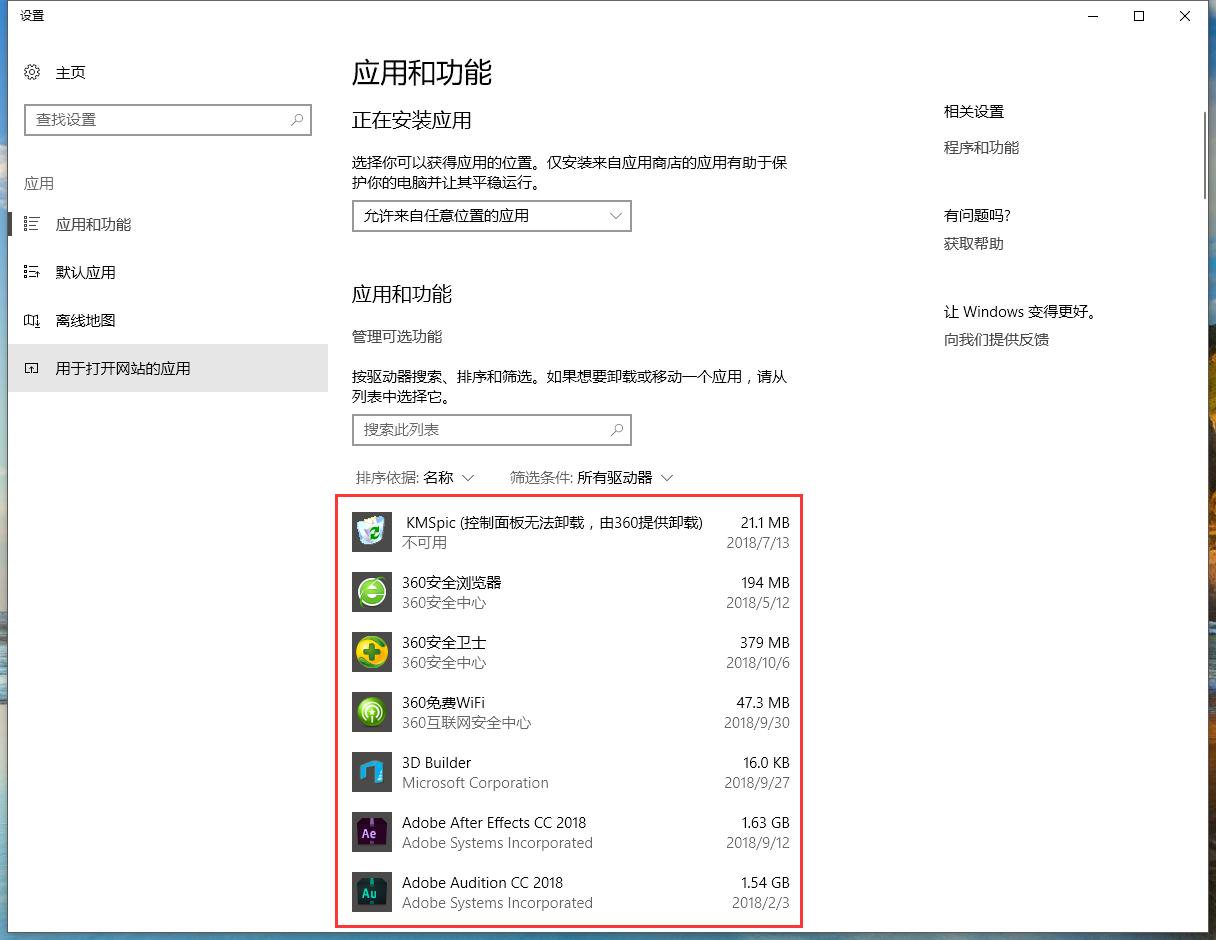Click the Adobe Audition CC 2018 icon
Viewport: 1216px width, 940px height.
(x=371, y=892)
